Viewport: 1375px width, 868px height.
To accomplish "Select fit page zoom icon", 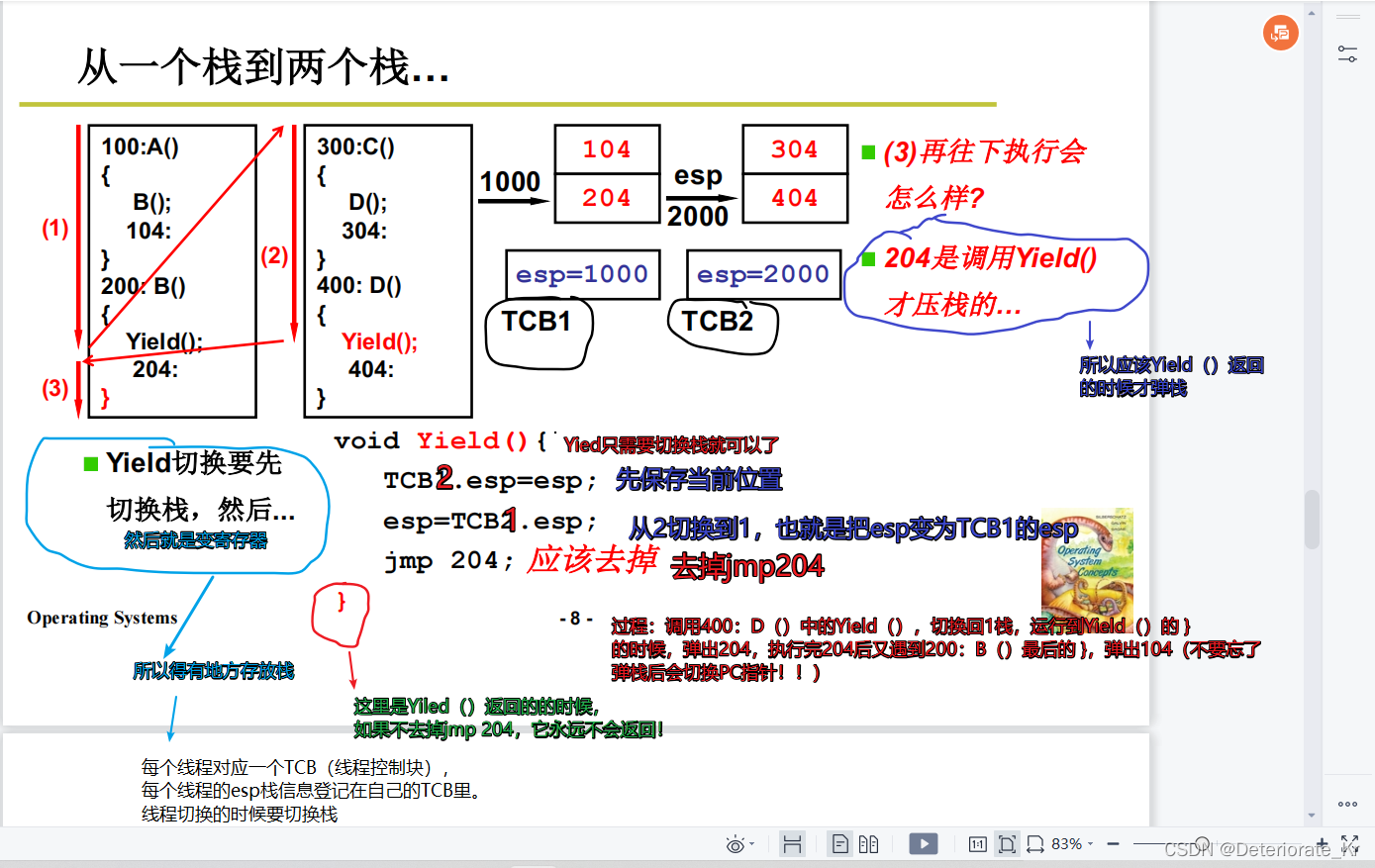I will [x=1007, y=844].
